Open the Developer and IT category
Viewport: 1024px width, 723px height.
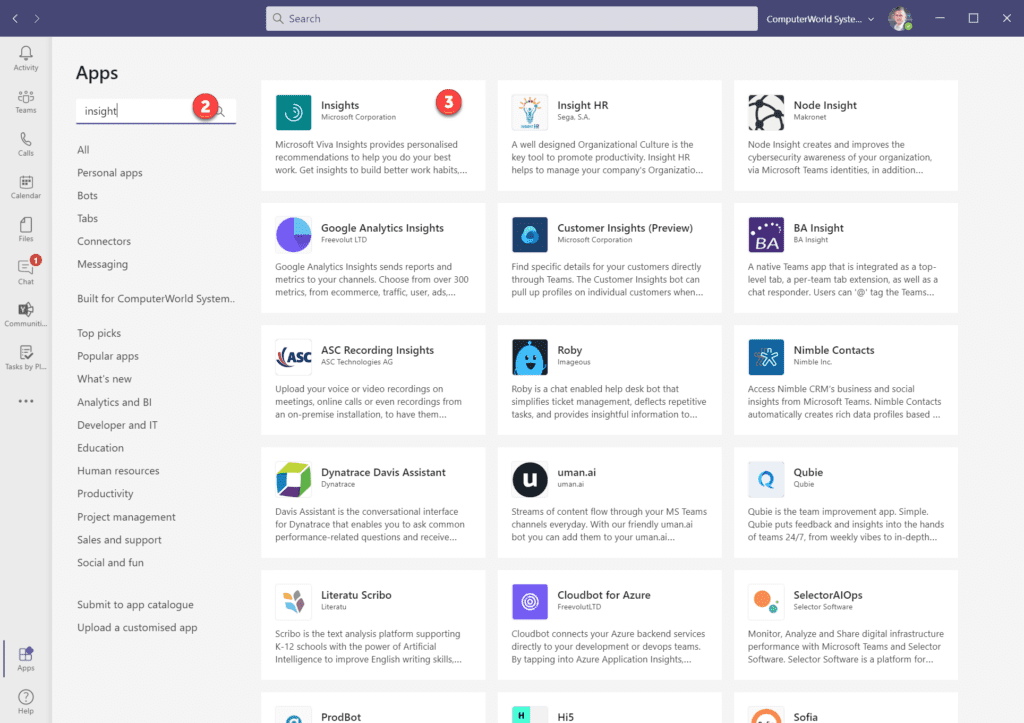click(x=117, y=425)
